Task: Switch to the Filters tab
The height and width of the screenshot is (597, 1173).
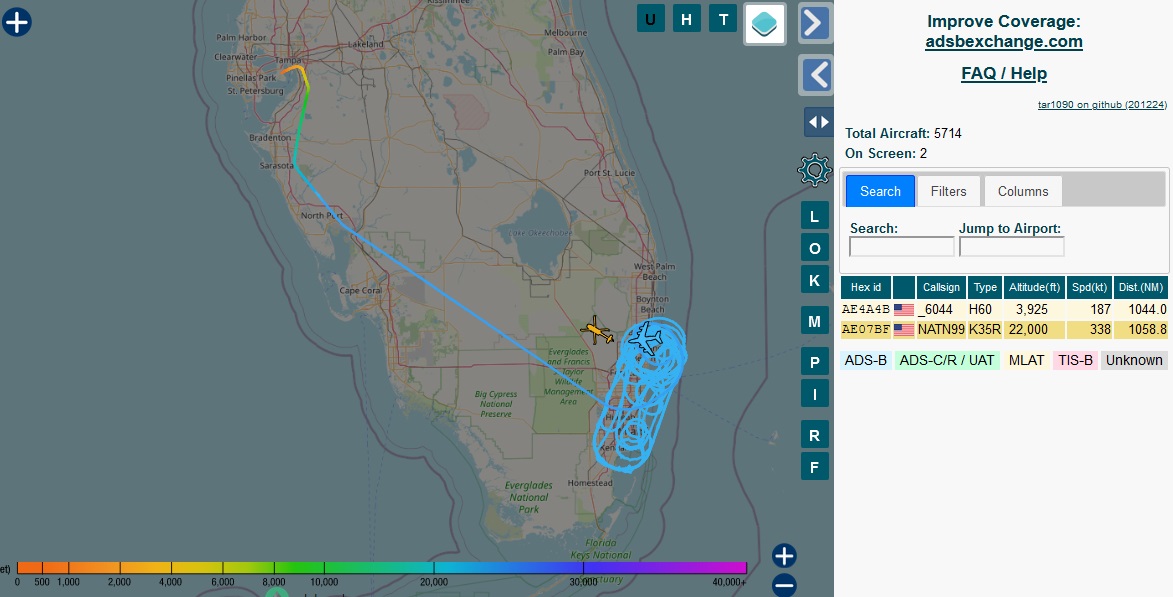Action: (x=948, y=191)
